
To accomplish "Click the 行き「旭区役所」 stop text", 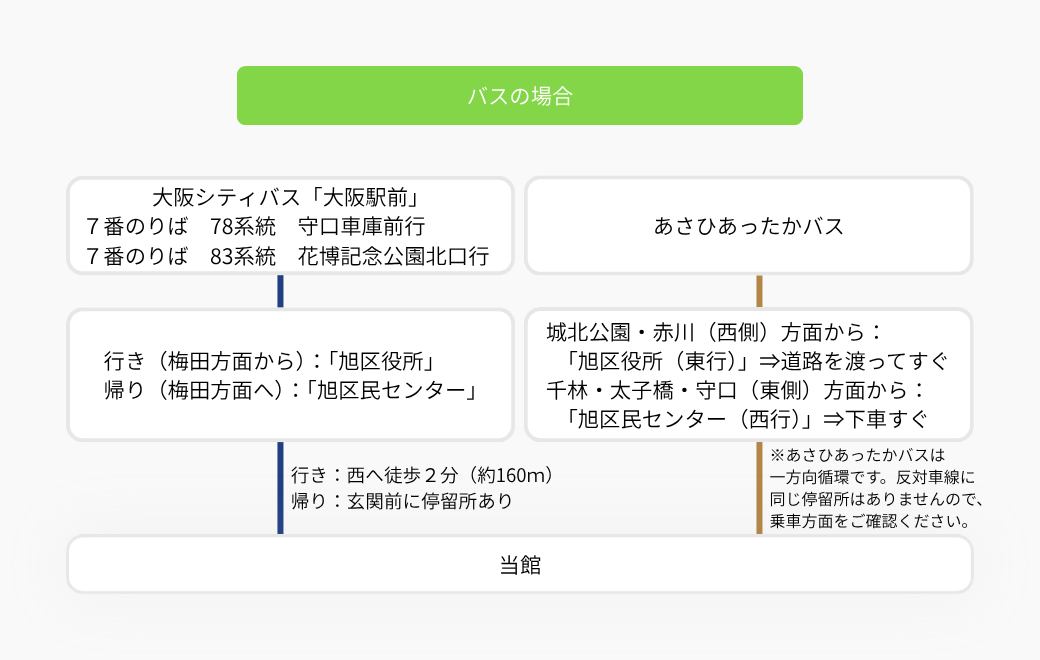I will pyautogui.click(x=269, y=361).
